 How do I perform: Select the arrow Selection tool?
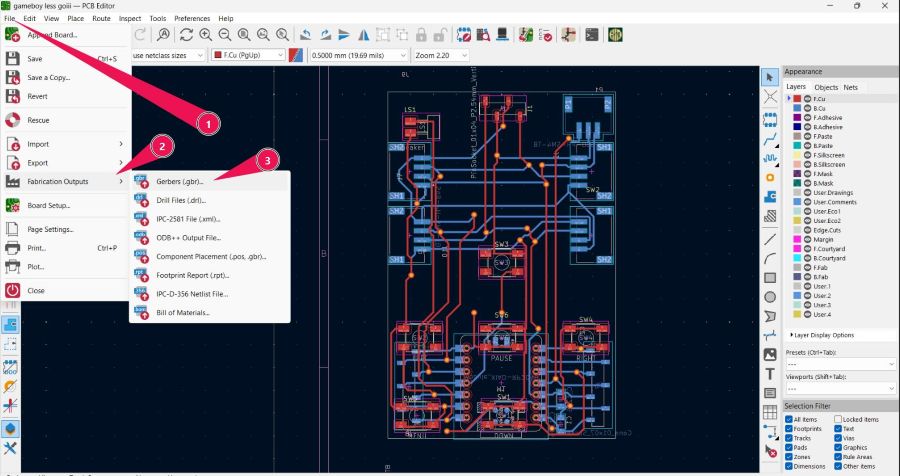[770, 78]
